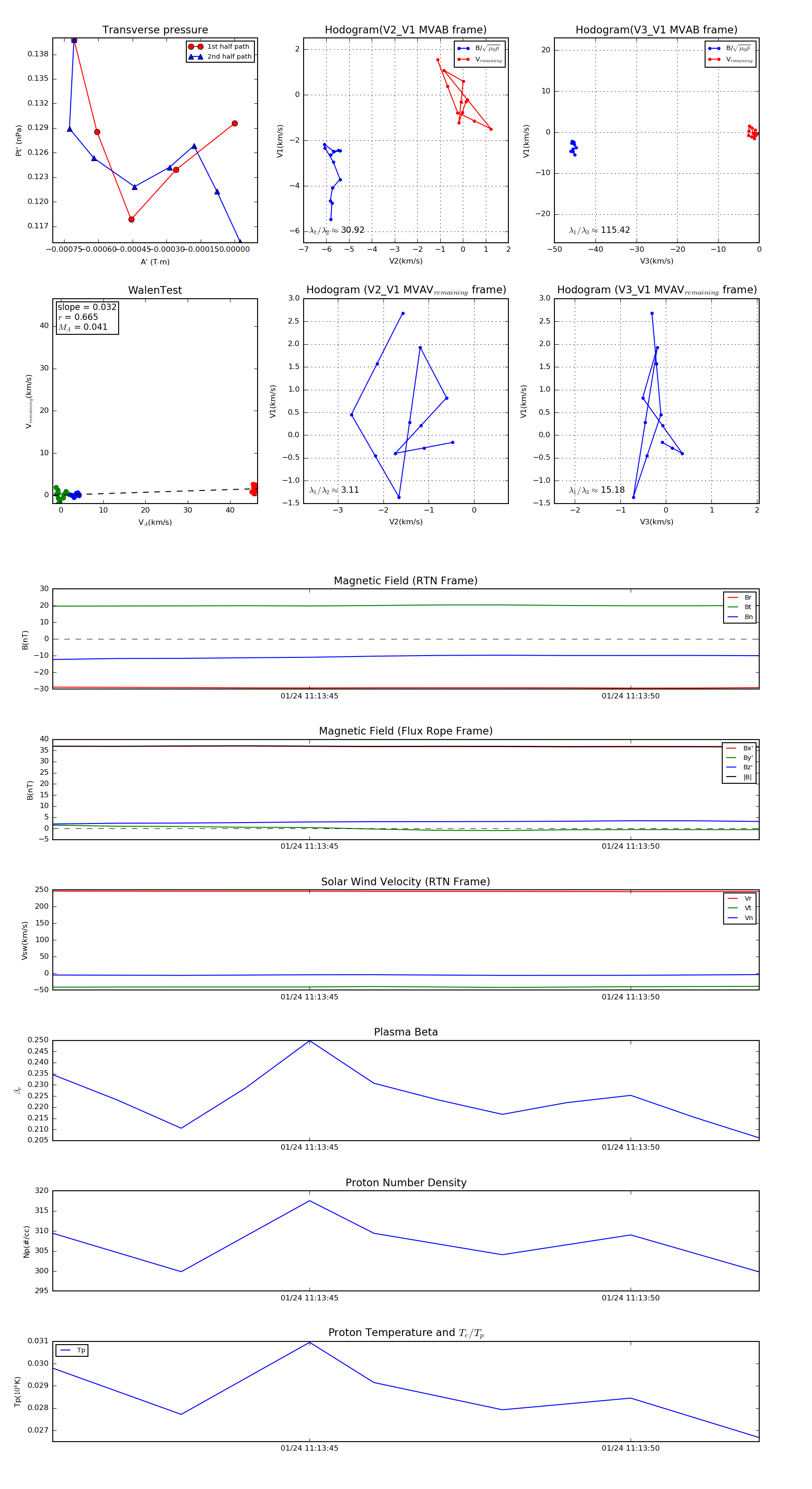The height and width of the screenshot is (1489, 812).
Task: Click the "Pt' (nPa)" axis label
Action: pos(18,140)
